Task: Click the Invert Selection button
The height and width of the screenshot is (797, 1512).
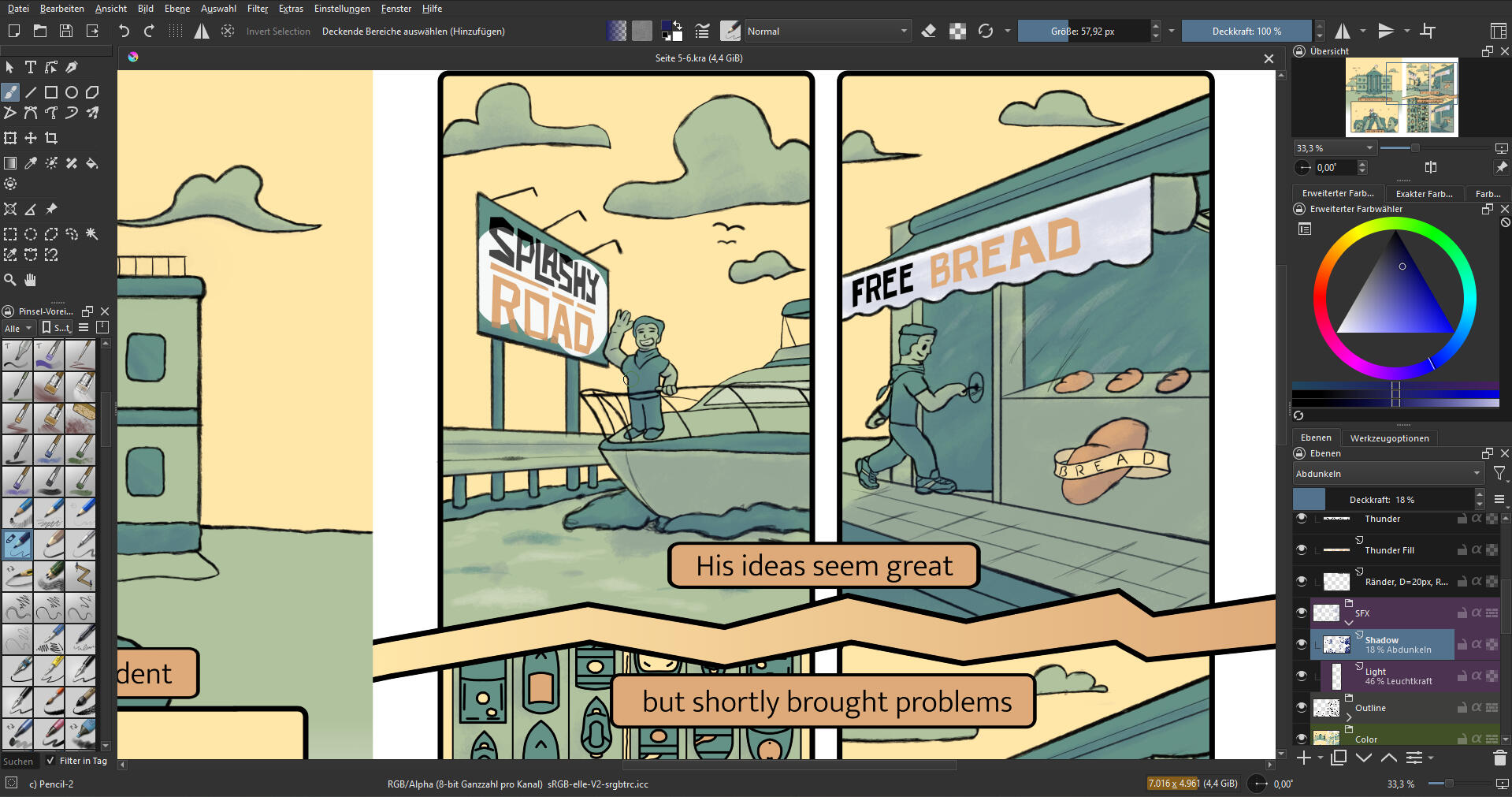Action: pyautogui.click(x=278, y=32)
